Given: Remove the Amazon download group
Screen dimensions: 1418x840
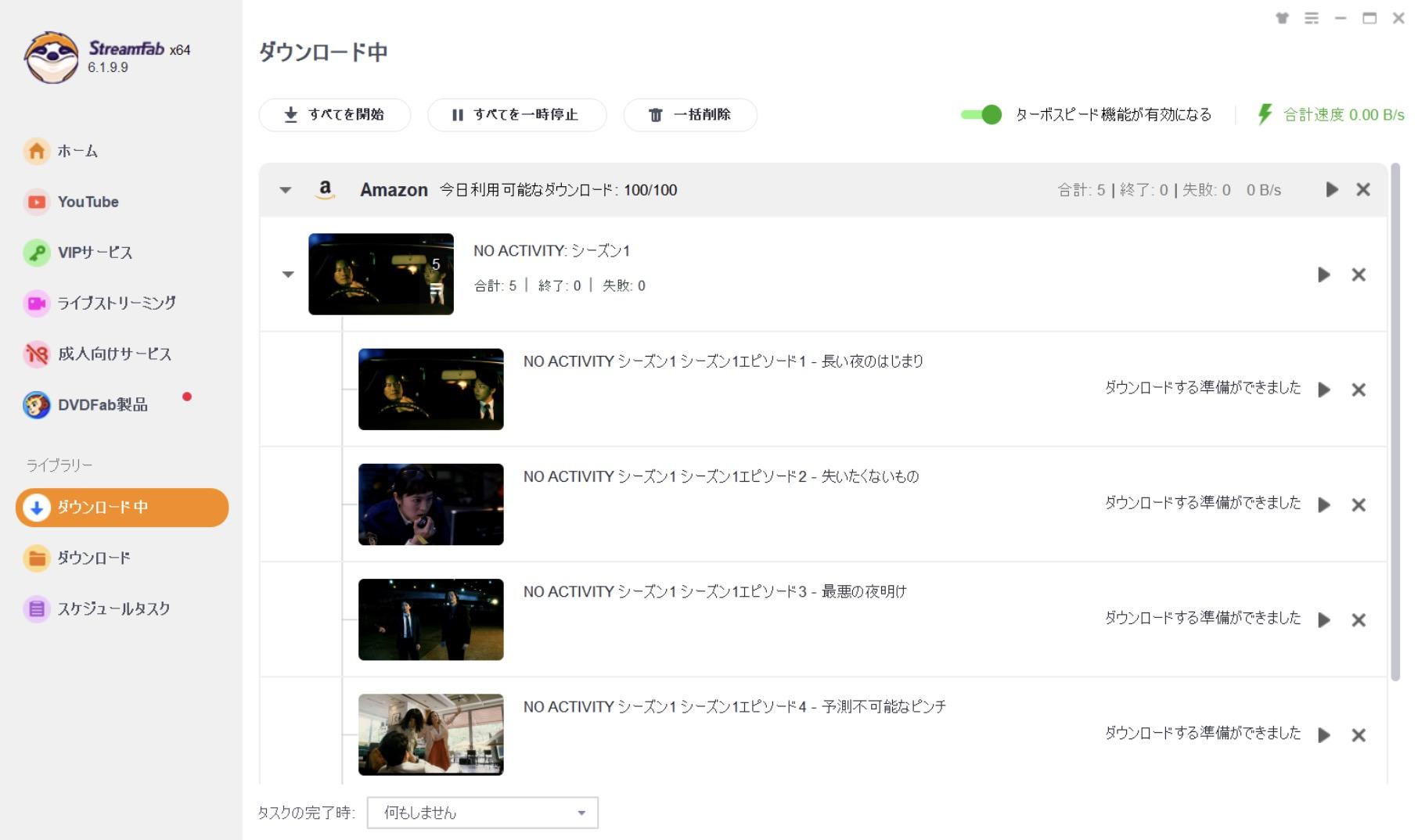Looking at the screenshot, I should click(1363, 189).
